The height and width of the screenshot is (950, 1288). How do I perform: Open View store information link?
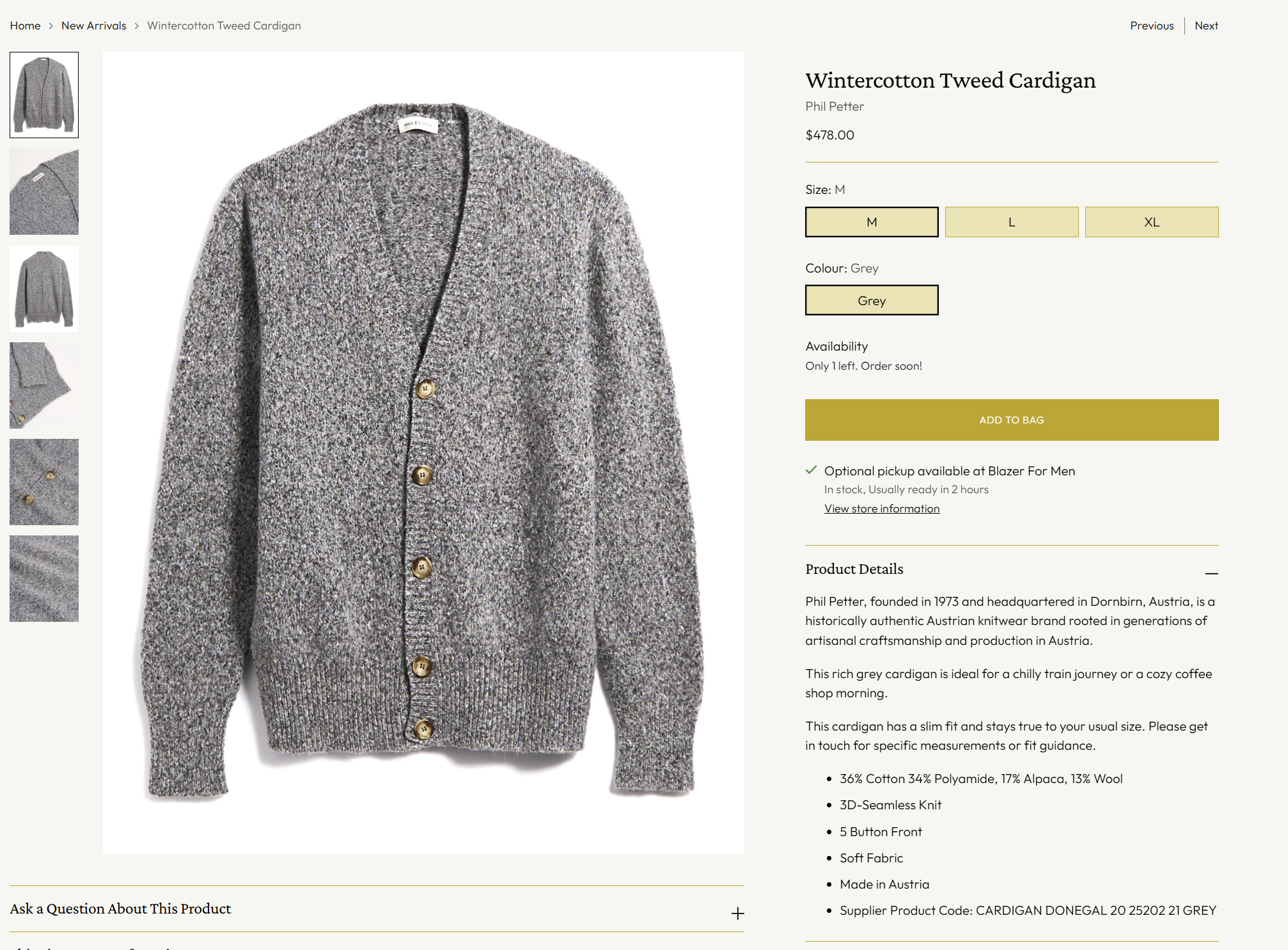(x=881, y=509)
